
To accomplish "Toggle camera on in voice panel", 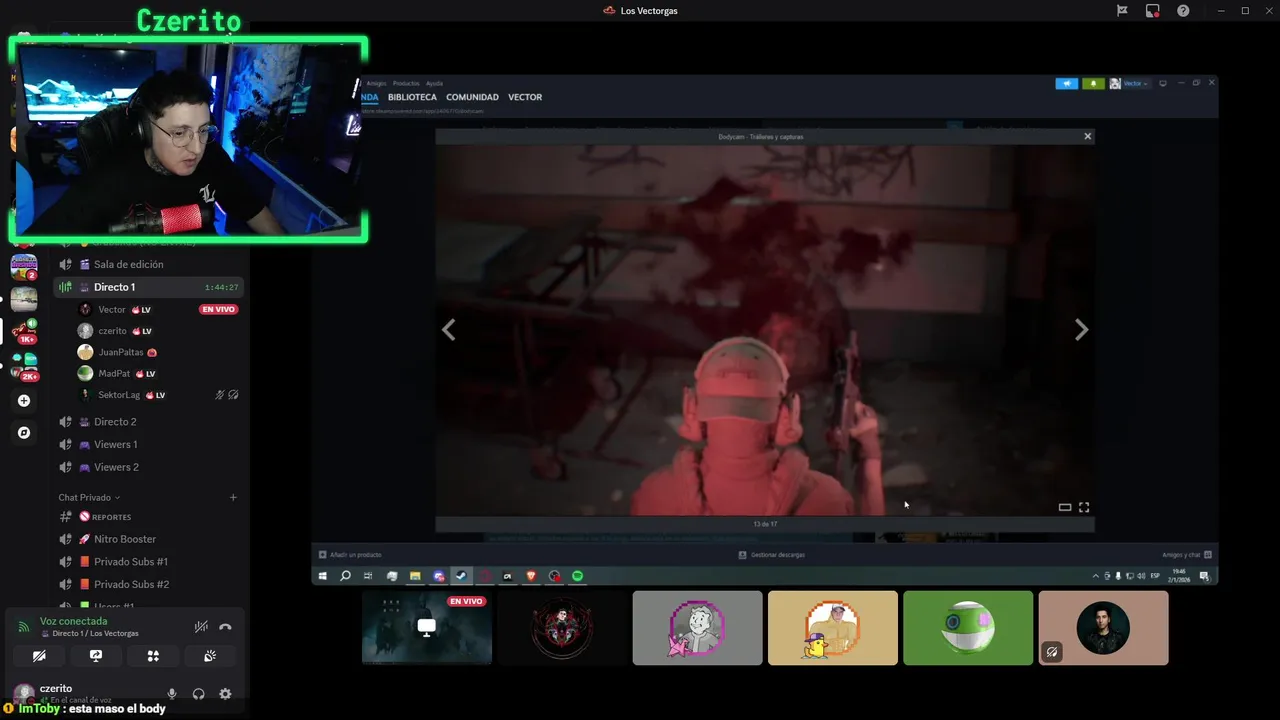I will pyautogui.click(x=39, y=656).
